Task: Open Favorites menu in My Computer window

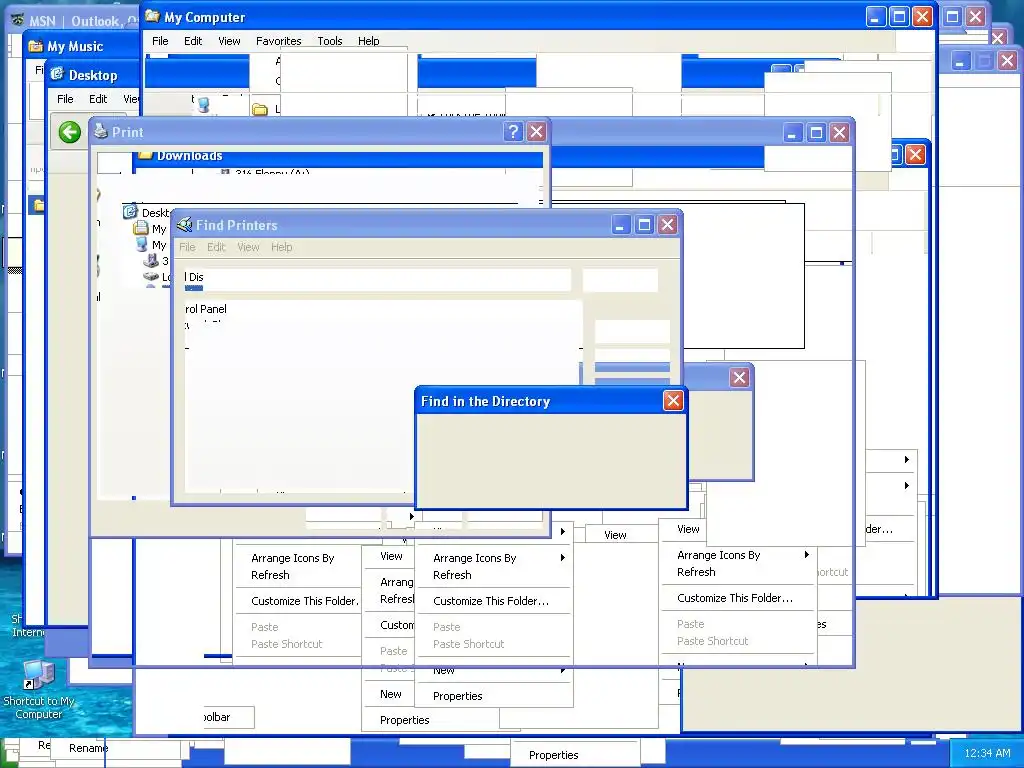Action: tap(279, 40)
